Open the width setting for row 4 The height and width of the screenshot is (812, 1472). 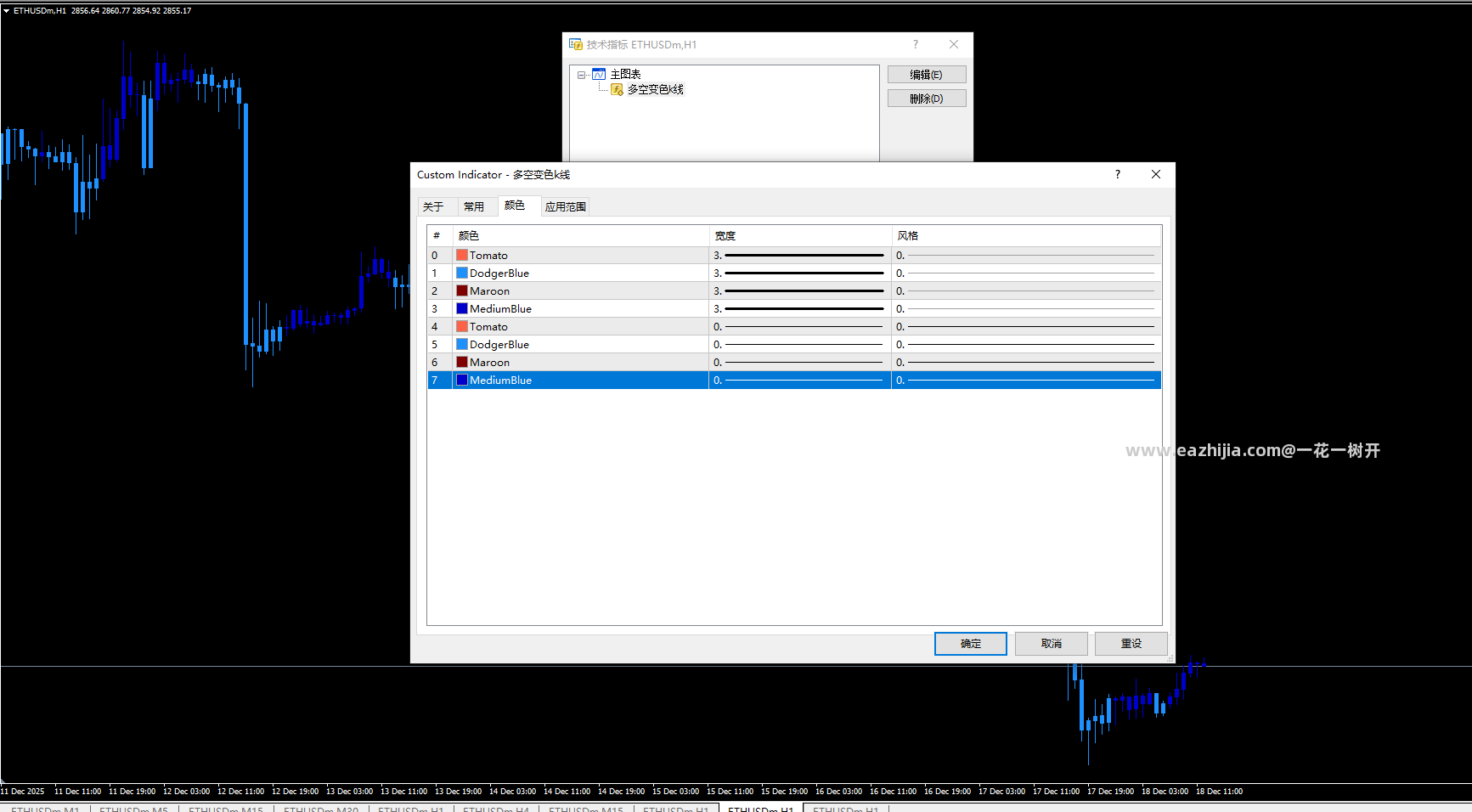800,326
